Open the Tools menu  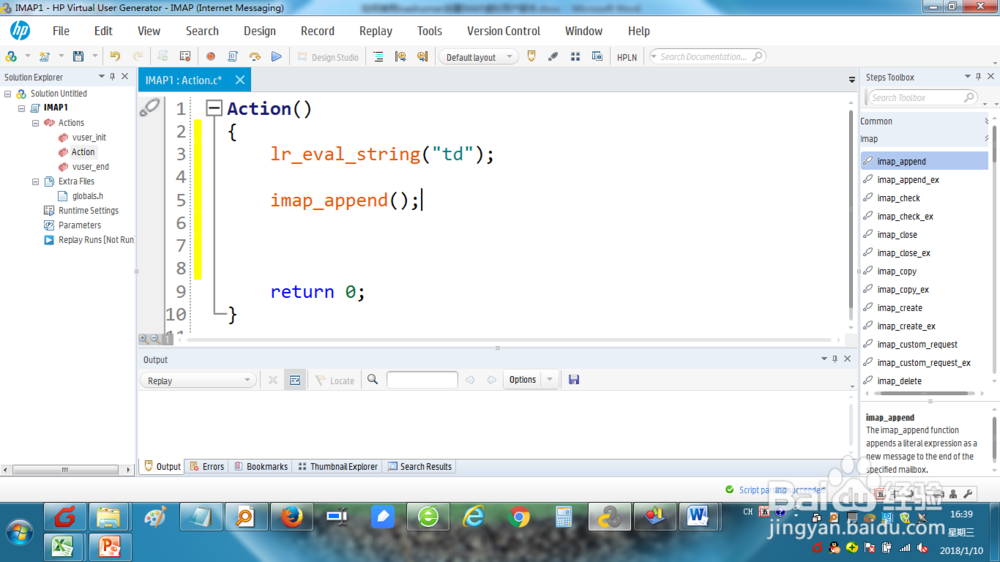[429, 31]
